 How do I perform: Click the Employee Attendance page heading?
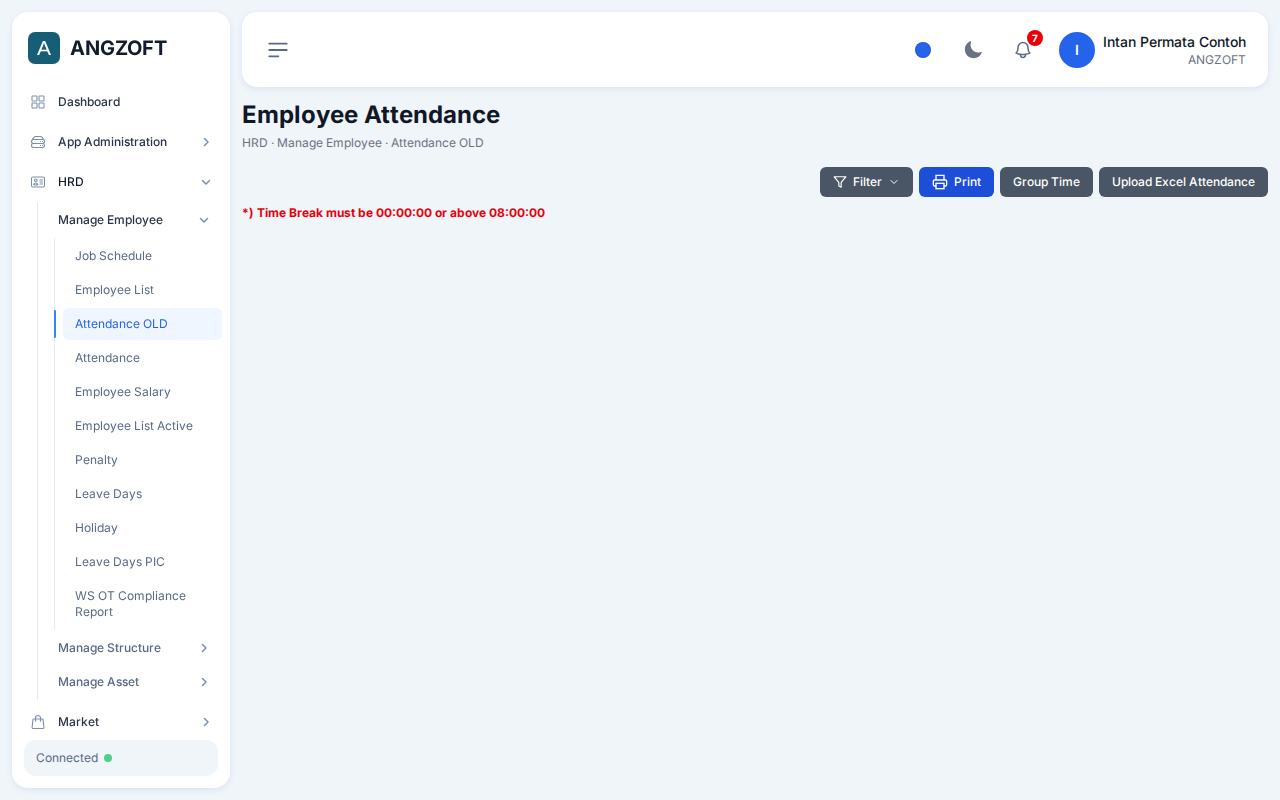click(x=371, y=115)
